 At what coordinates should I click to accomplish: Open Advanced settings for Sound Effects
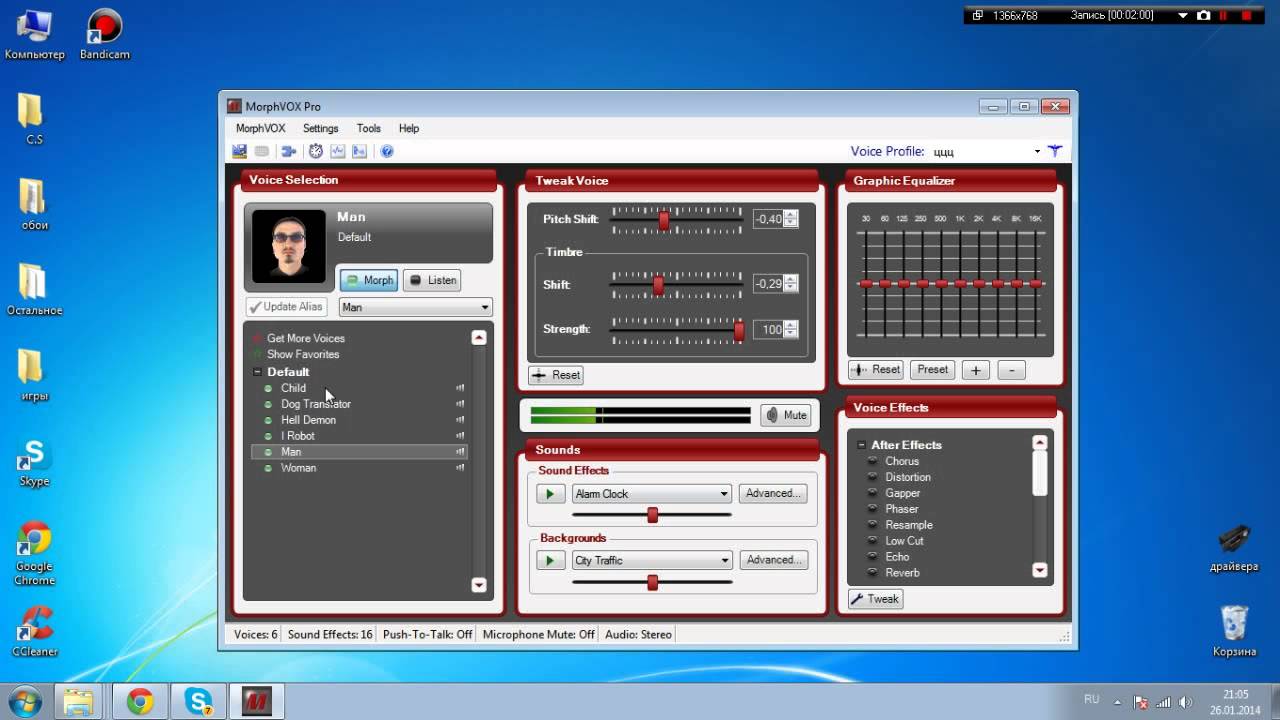coord(773,493)
